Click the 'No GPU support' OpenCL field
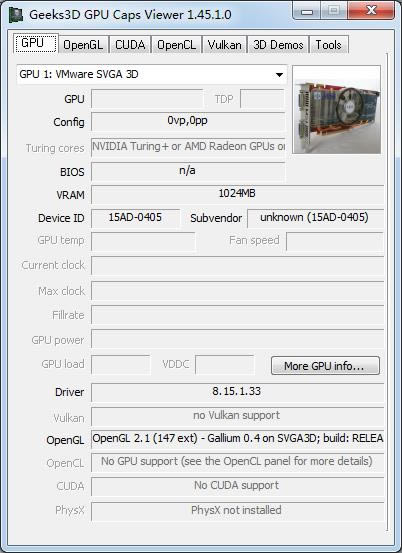 click(237, 462)
